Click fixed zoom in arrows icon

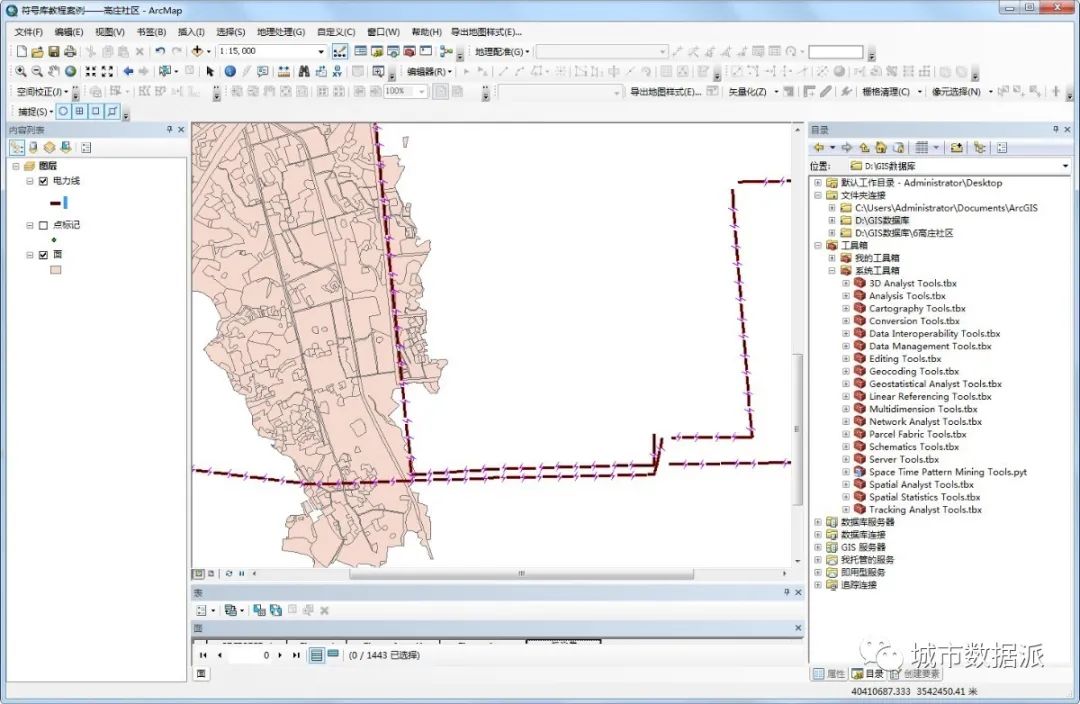click(90, 71)
